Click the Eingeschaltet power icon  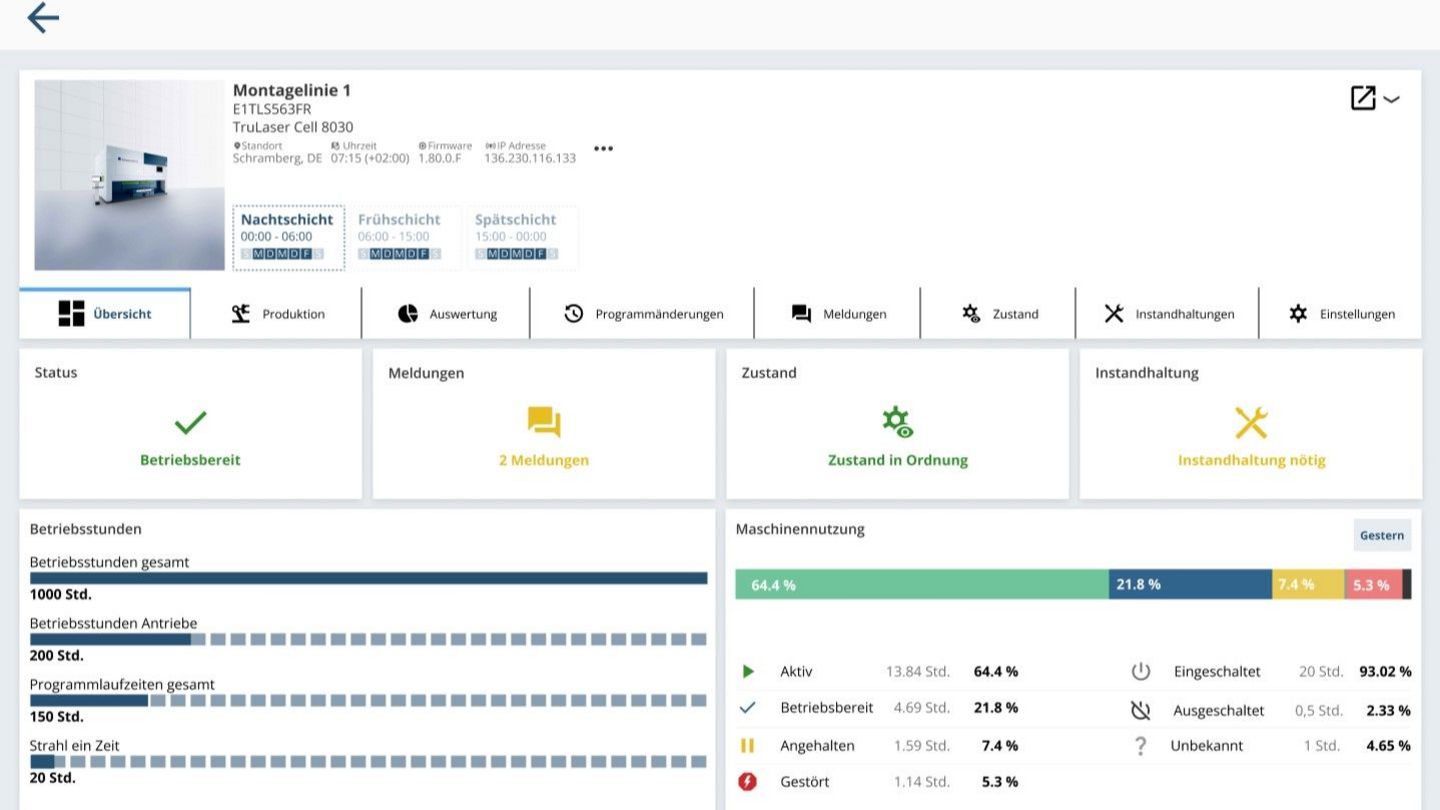click(1141, 672)
